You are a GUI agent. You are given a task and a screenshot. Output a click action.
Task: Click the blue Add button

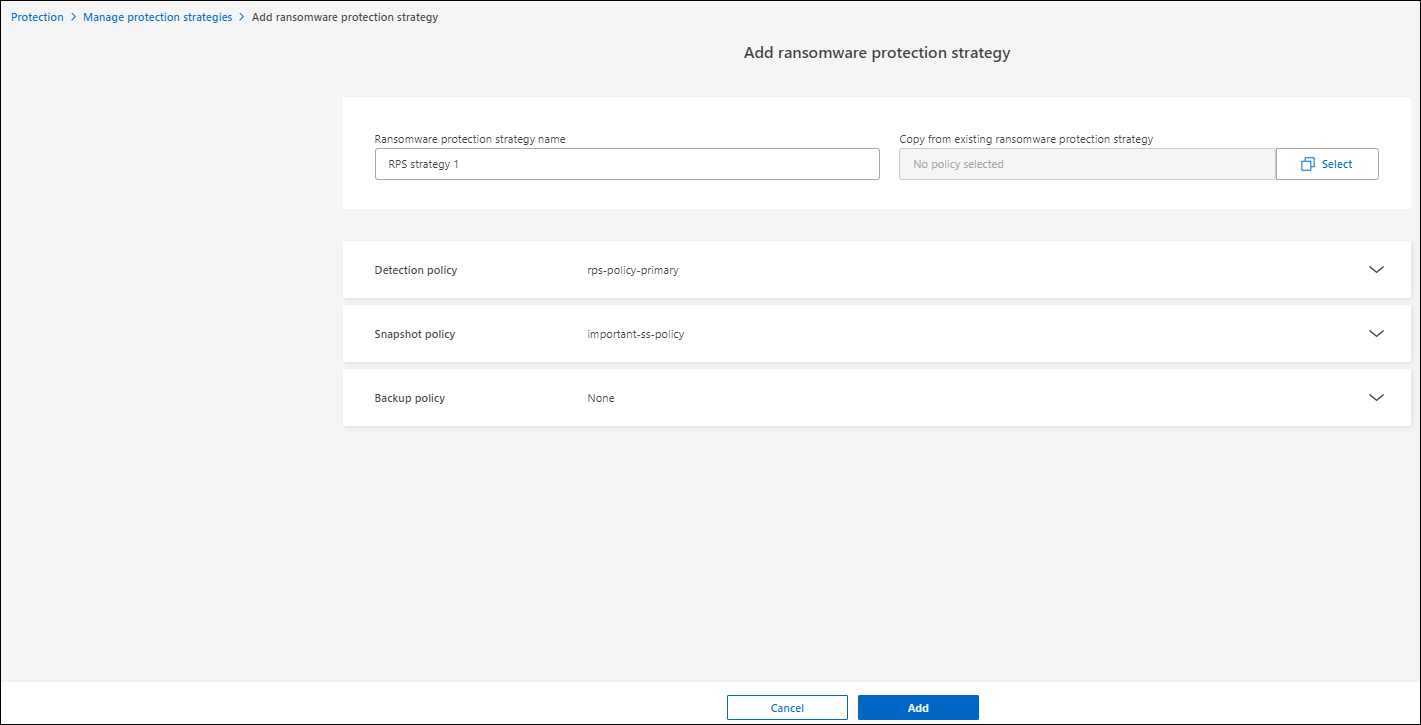click(918, 708)
